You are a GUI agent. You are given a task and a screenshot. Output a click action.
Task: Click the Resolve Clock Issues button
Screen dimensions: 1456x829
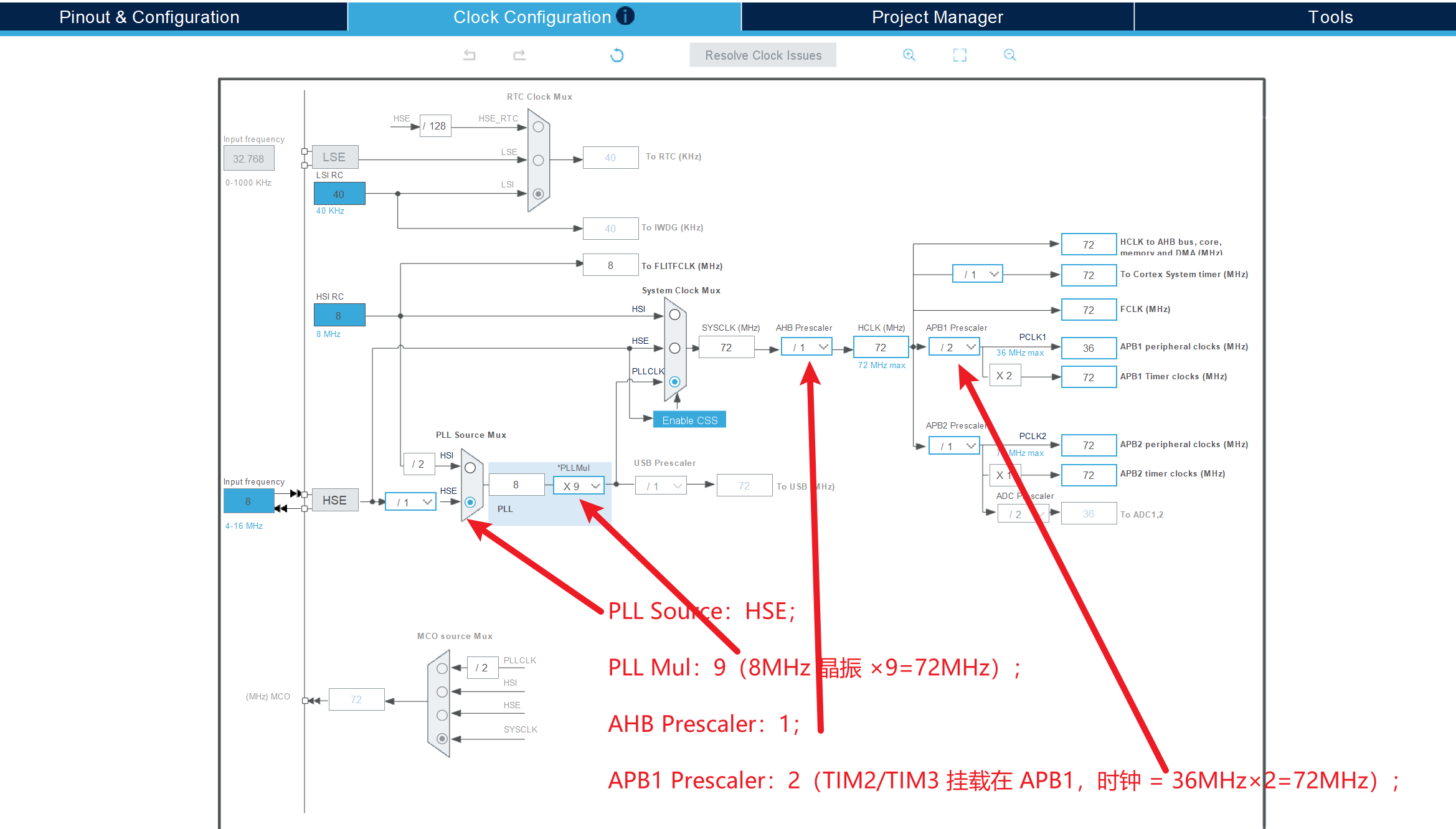[x=763, y=55]
